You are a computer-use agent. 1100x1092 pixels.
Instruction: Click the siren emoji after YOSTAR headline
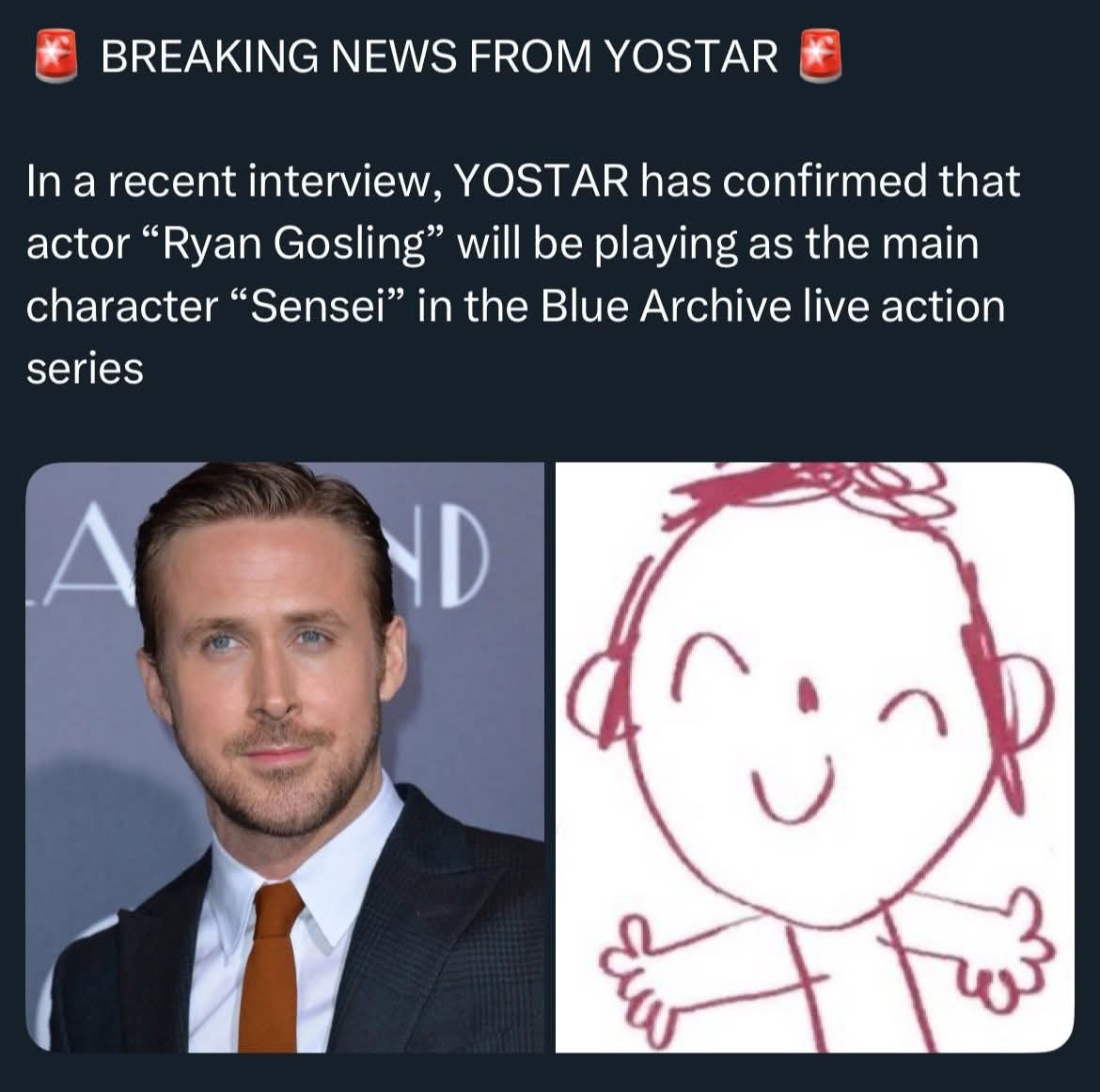click(820, 55)
